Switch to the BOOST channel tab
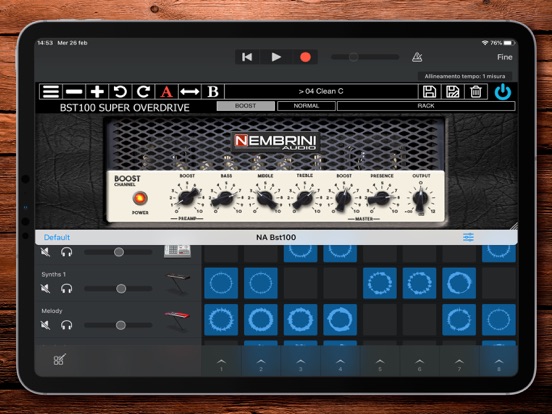Viewport: 552px width, 414px height. 246,106
